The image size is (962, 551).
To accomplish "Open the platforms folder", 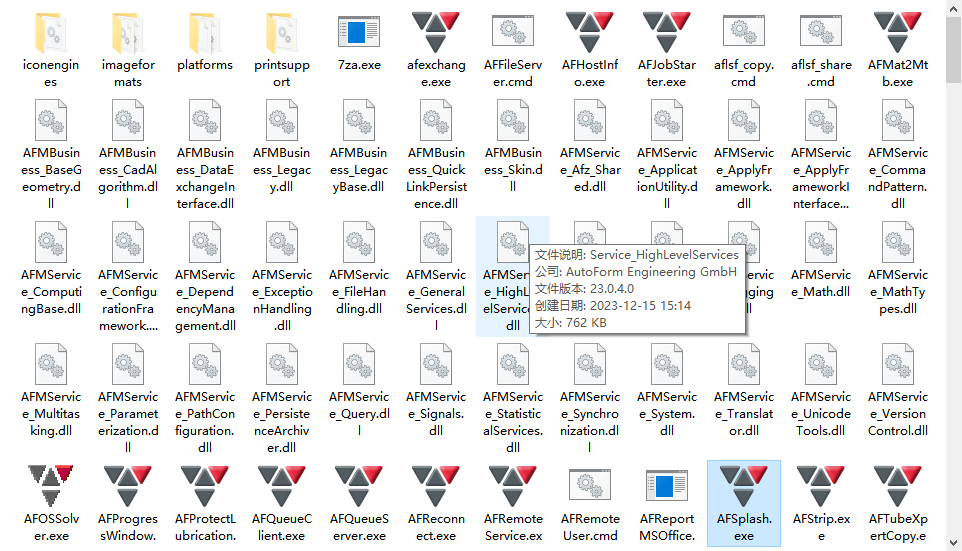I will coord(204,35).
